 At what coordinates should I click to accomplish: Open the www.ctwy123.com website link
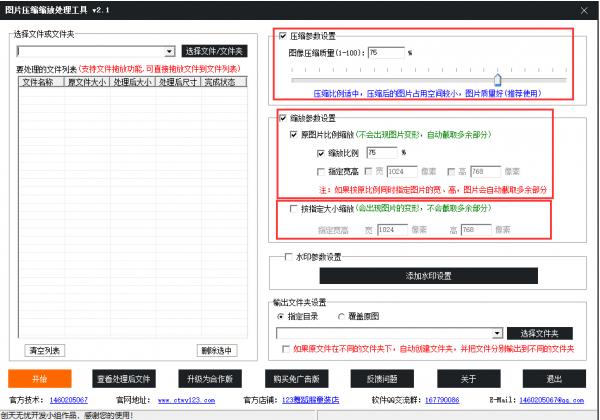point(186,400)
